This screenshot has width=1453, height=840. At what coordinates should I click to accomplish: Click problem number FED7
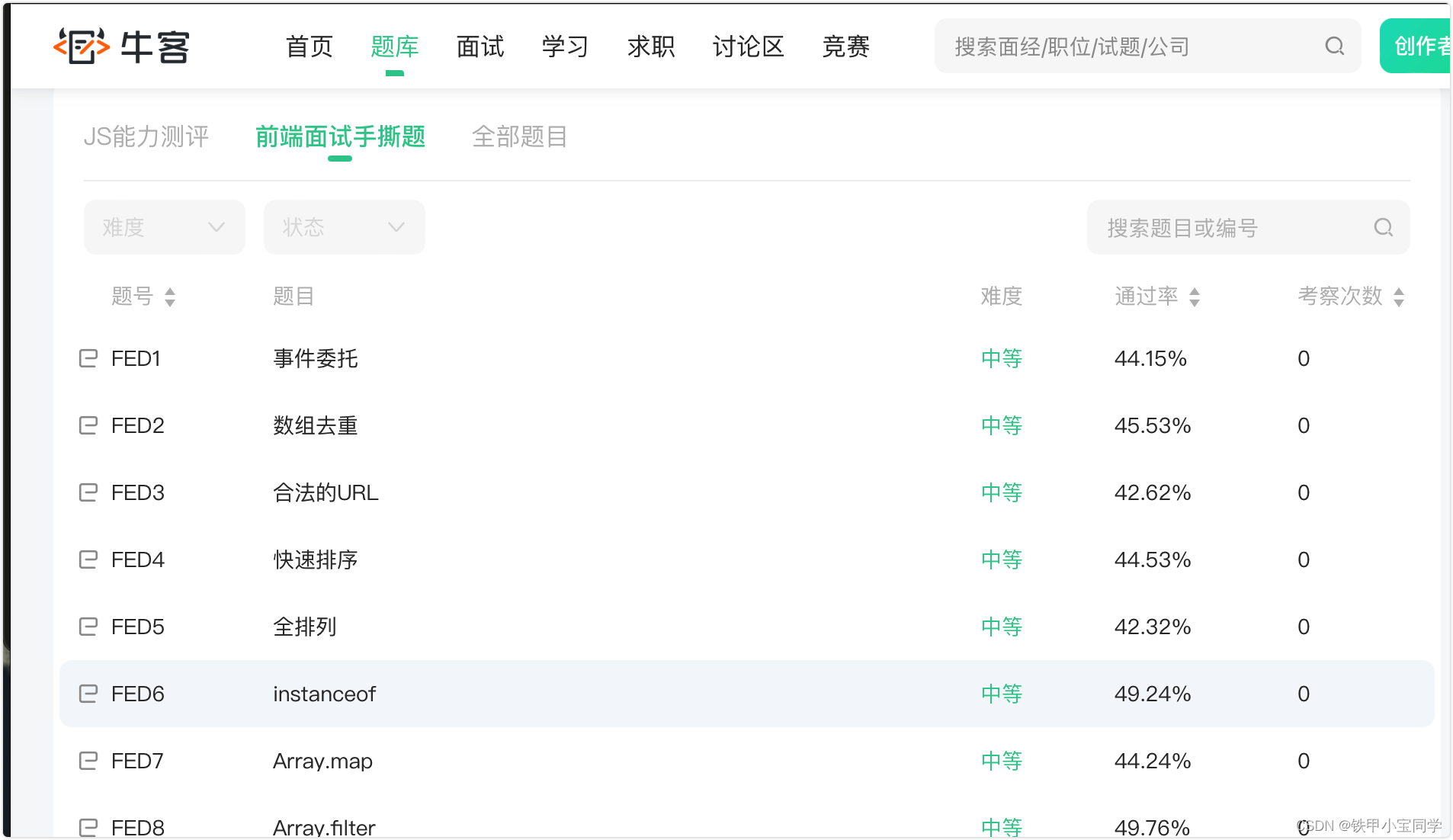(137, 761)
